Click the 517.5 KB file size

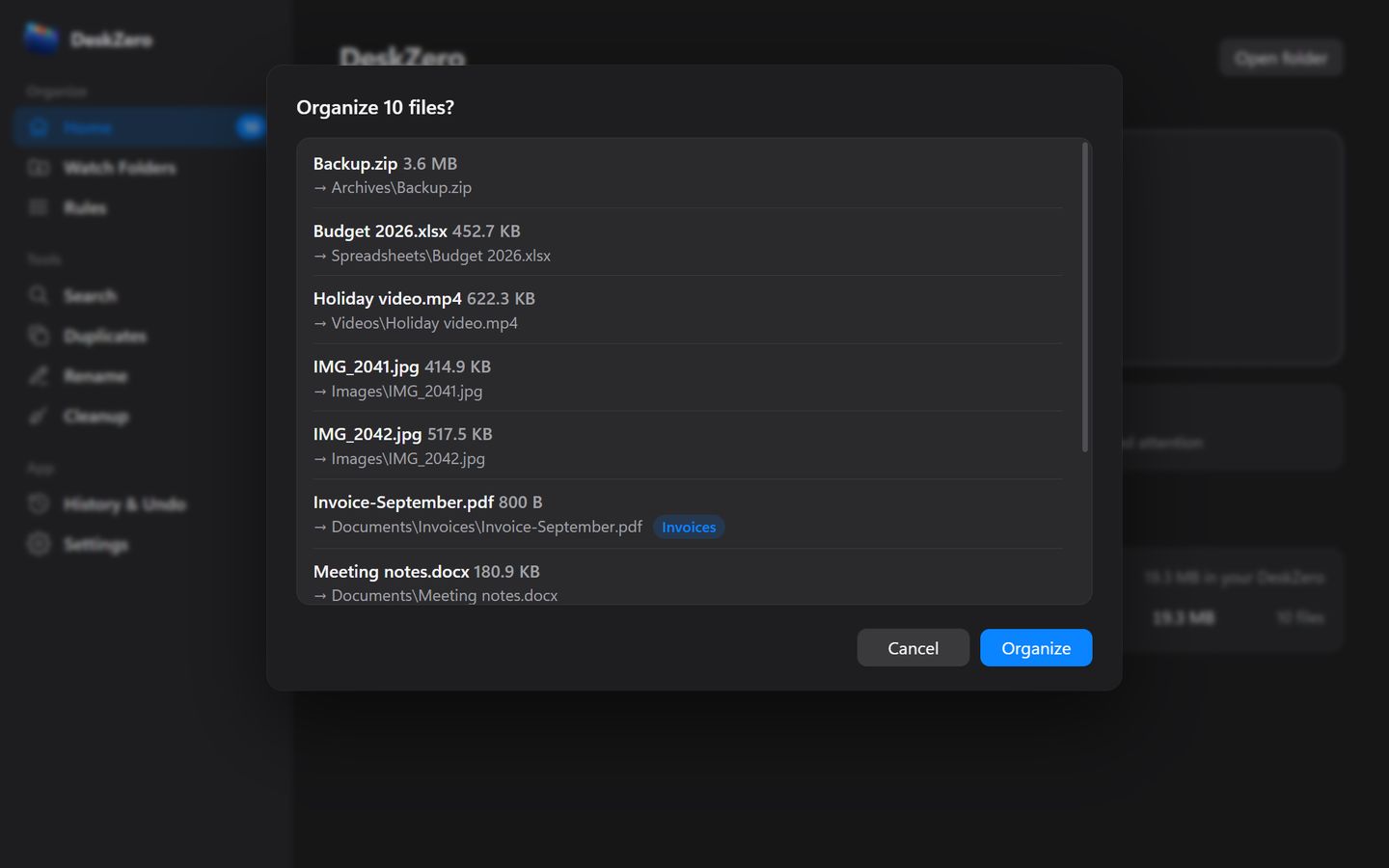click(460, 434)
